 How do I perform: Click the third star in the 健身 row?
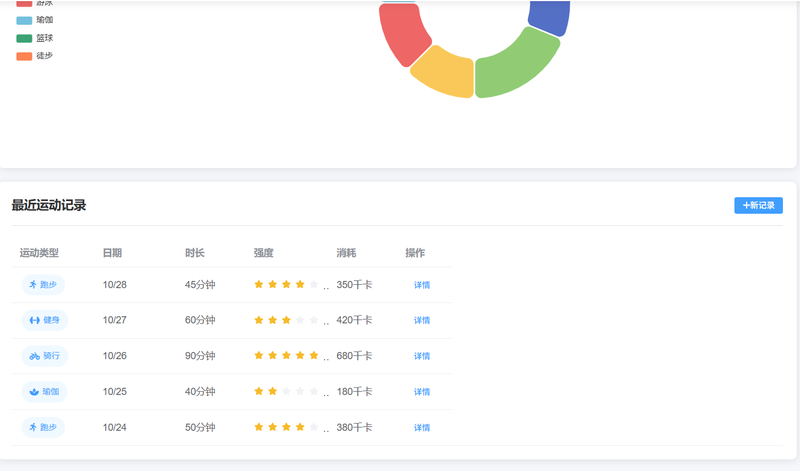pyautogui.click(x=286, y=320)
